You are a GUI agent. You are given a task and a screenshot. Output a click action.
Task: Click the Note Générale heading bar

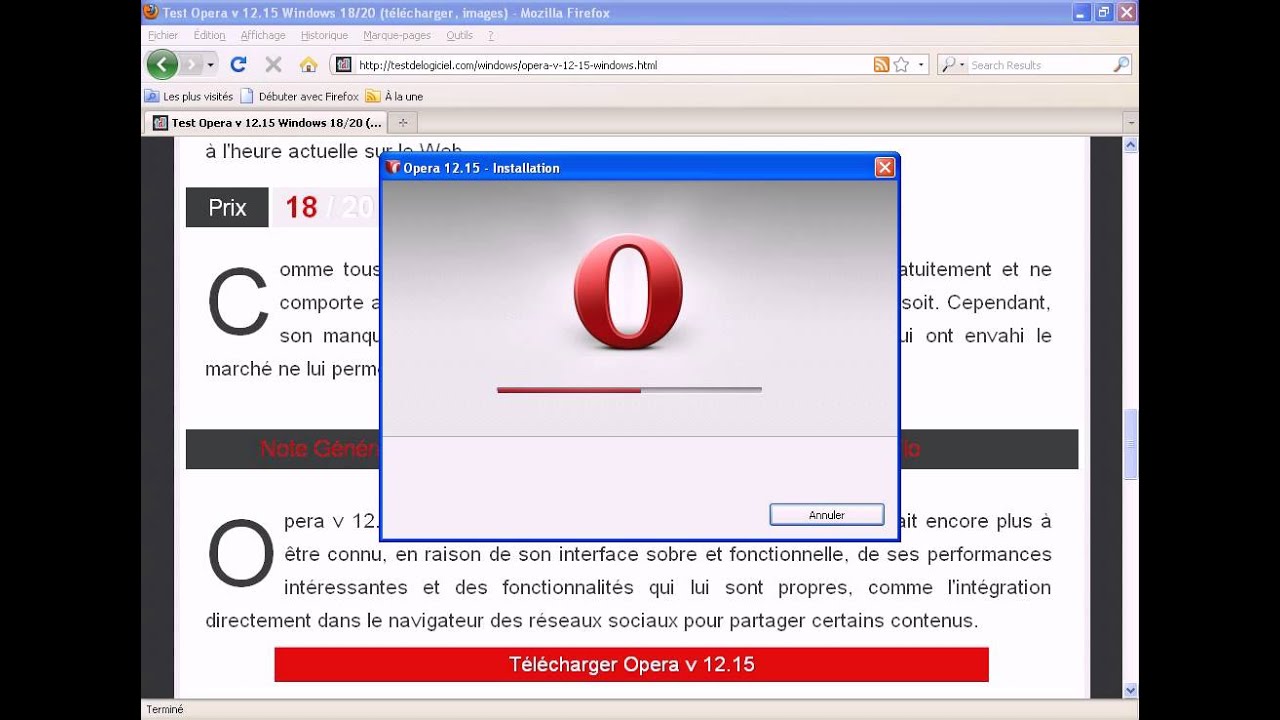[632, 449]
